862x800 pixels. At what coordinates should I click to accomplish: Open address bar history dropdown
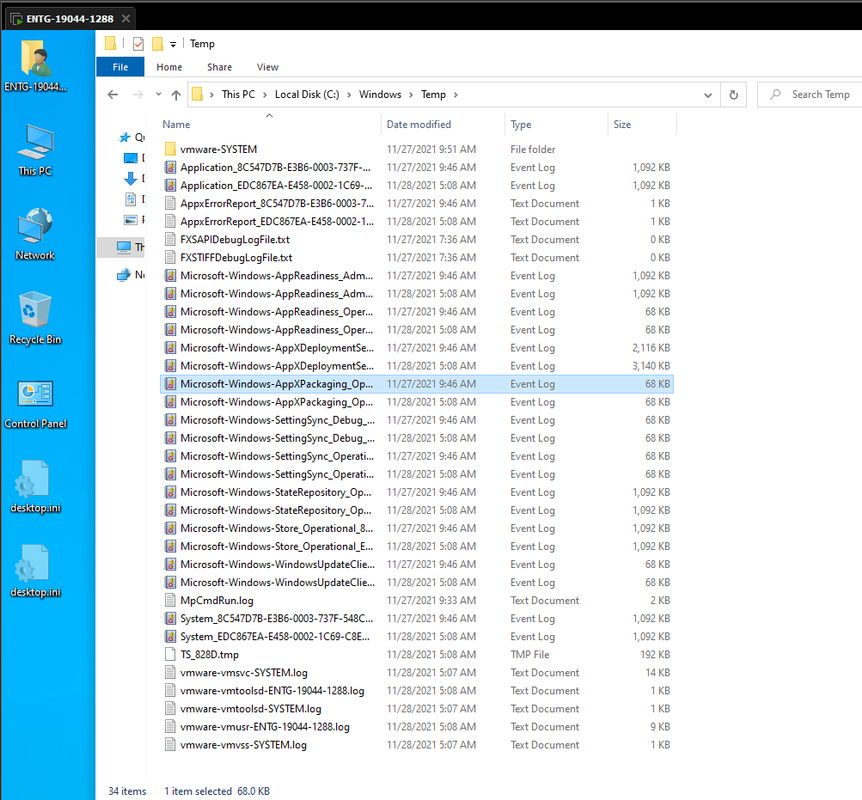point(708,95)
